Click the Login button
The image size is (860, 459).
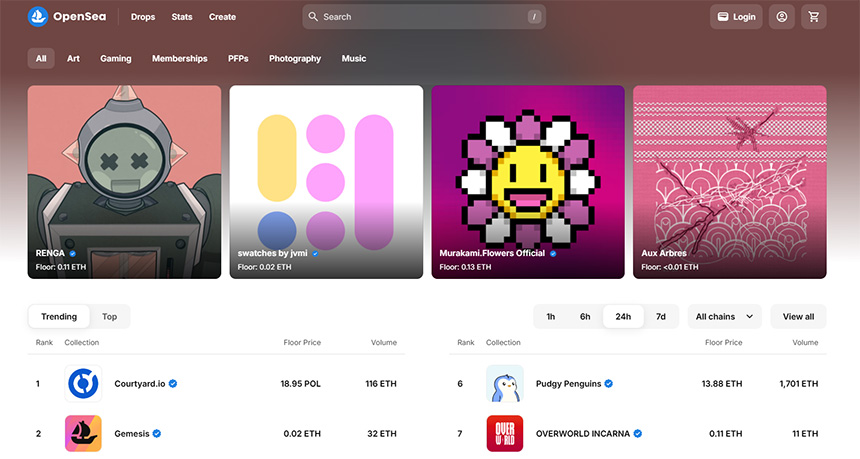(x=736, y=17)
